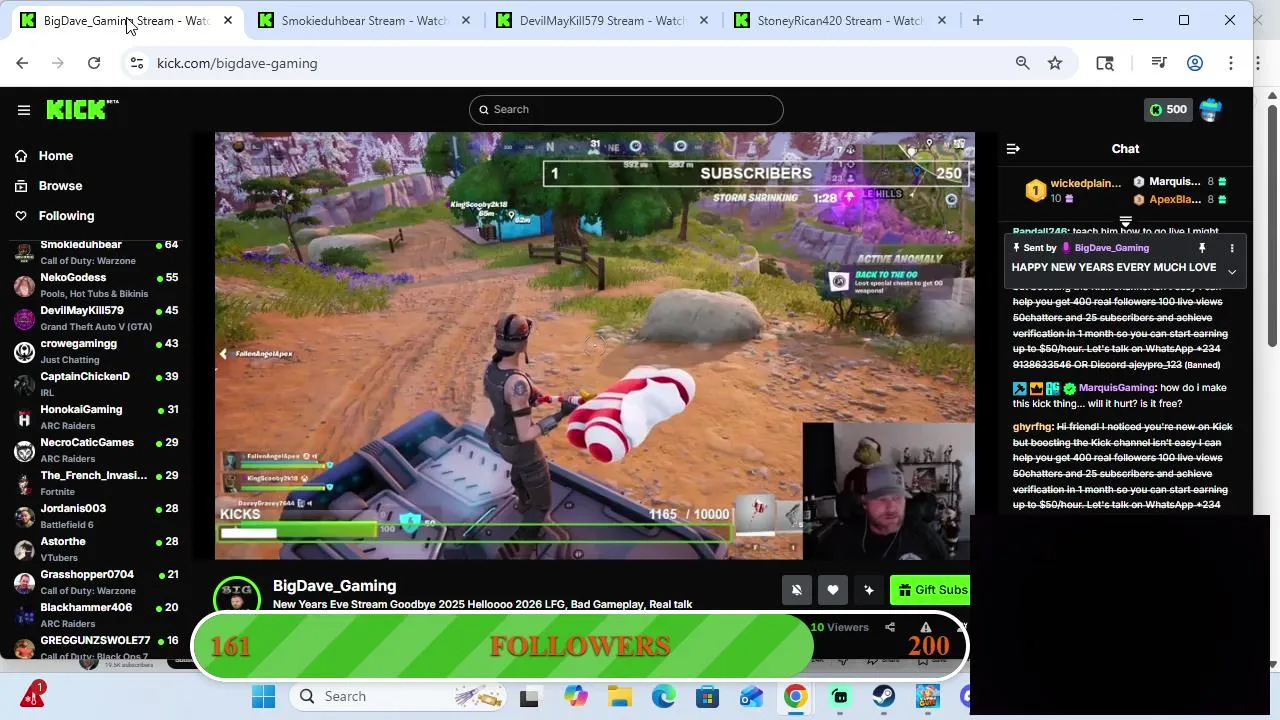Open Chrome three-dot menu
1280x720 pixels.
(1231, 63)
